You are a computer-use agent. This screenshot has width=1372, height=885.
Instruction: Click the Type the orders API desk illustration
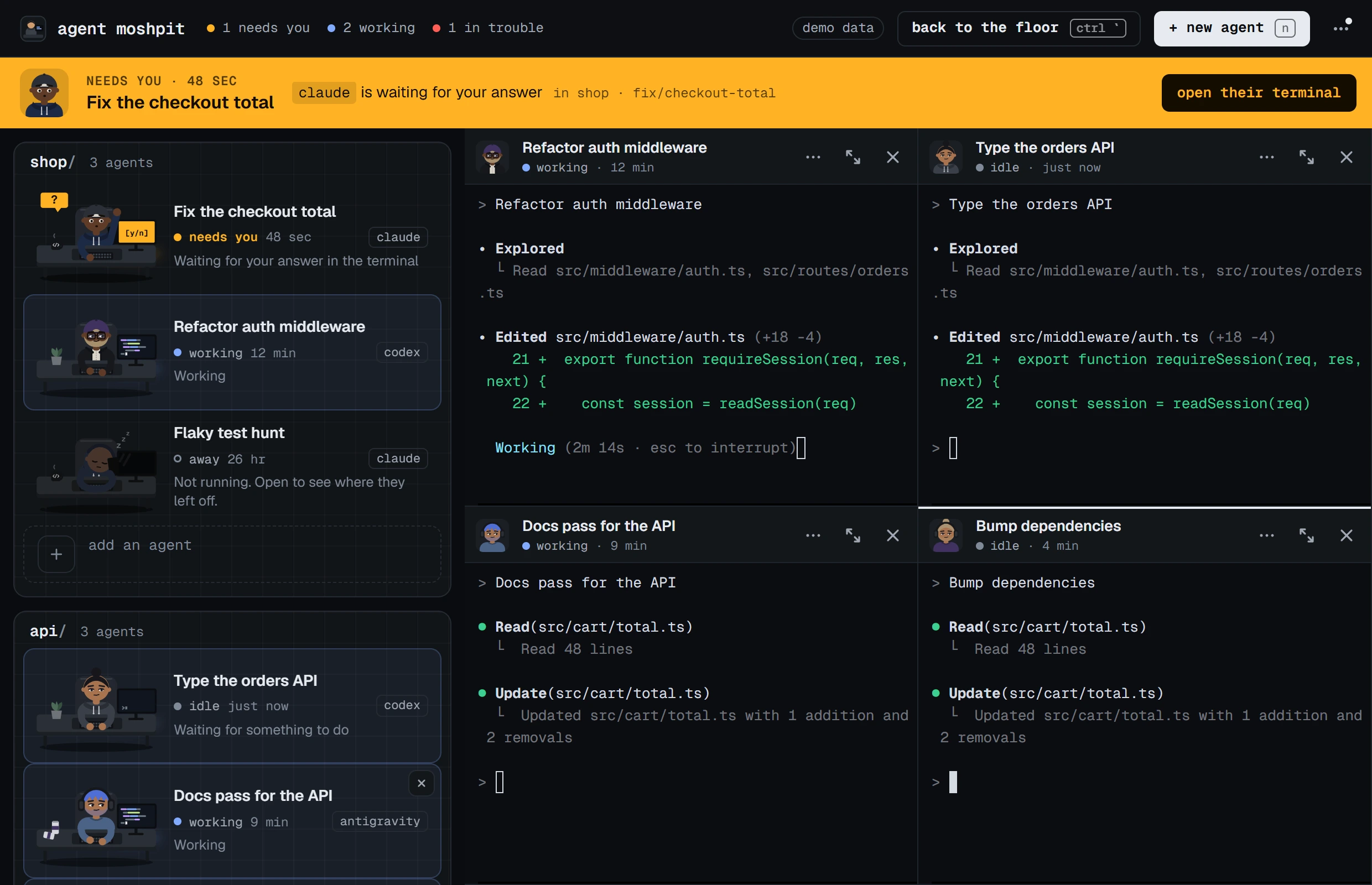[97, 709]
